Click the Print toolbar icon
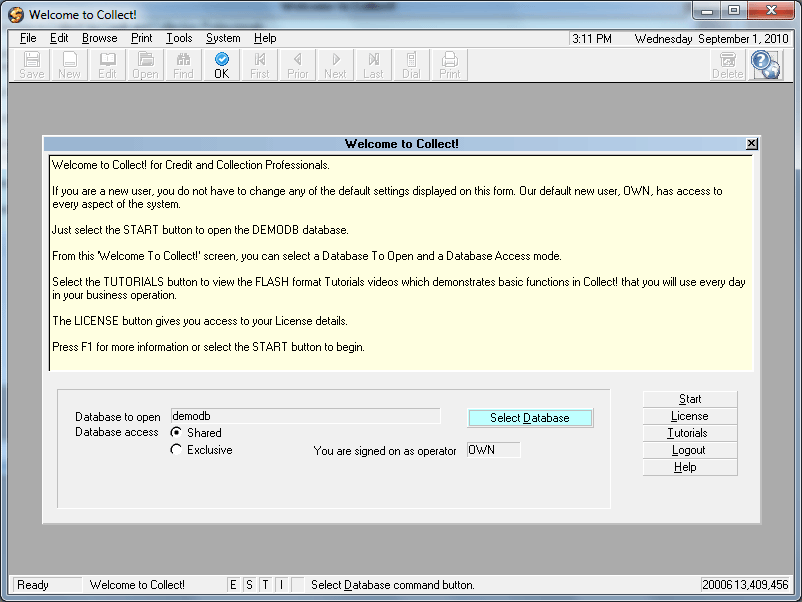Screen dimensions: 802x602 [x=450, y=65]
